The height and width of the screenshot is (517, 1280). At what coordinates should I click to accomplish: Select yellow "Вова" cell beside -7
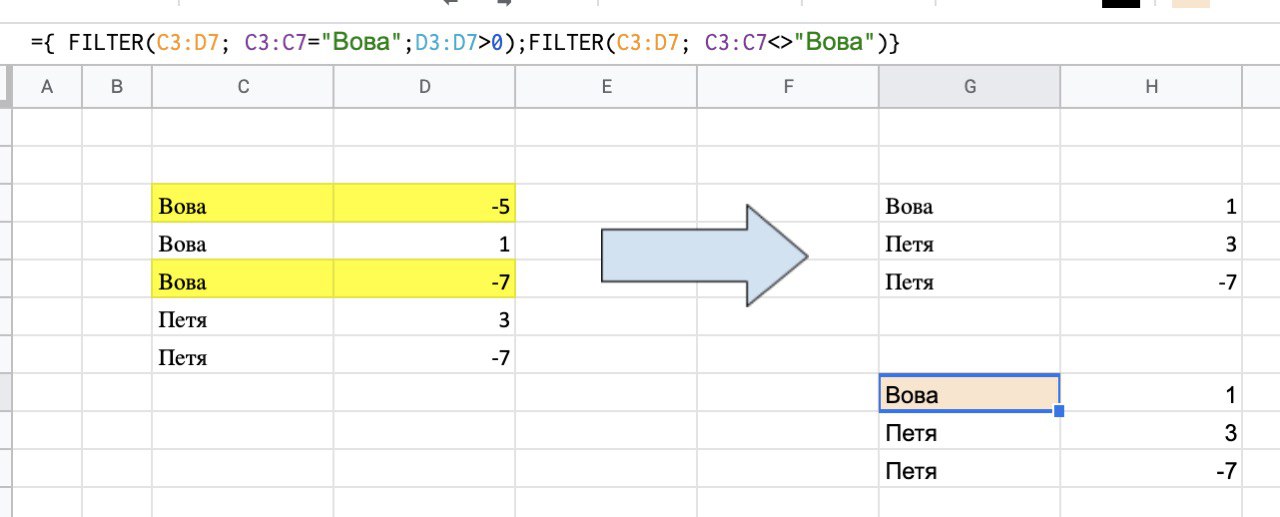click(243, 282)
